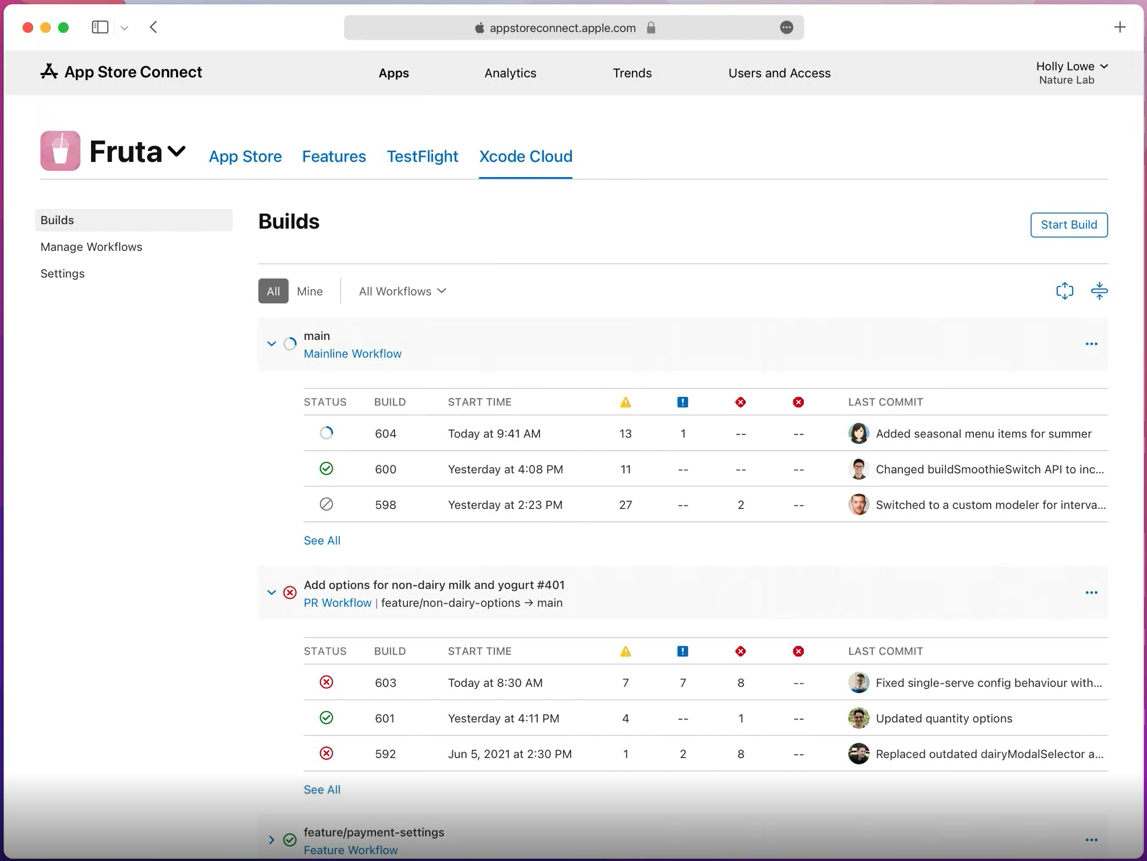Click the App Store Connect logo

click(x=121, y=72)
